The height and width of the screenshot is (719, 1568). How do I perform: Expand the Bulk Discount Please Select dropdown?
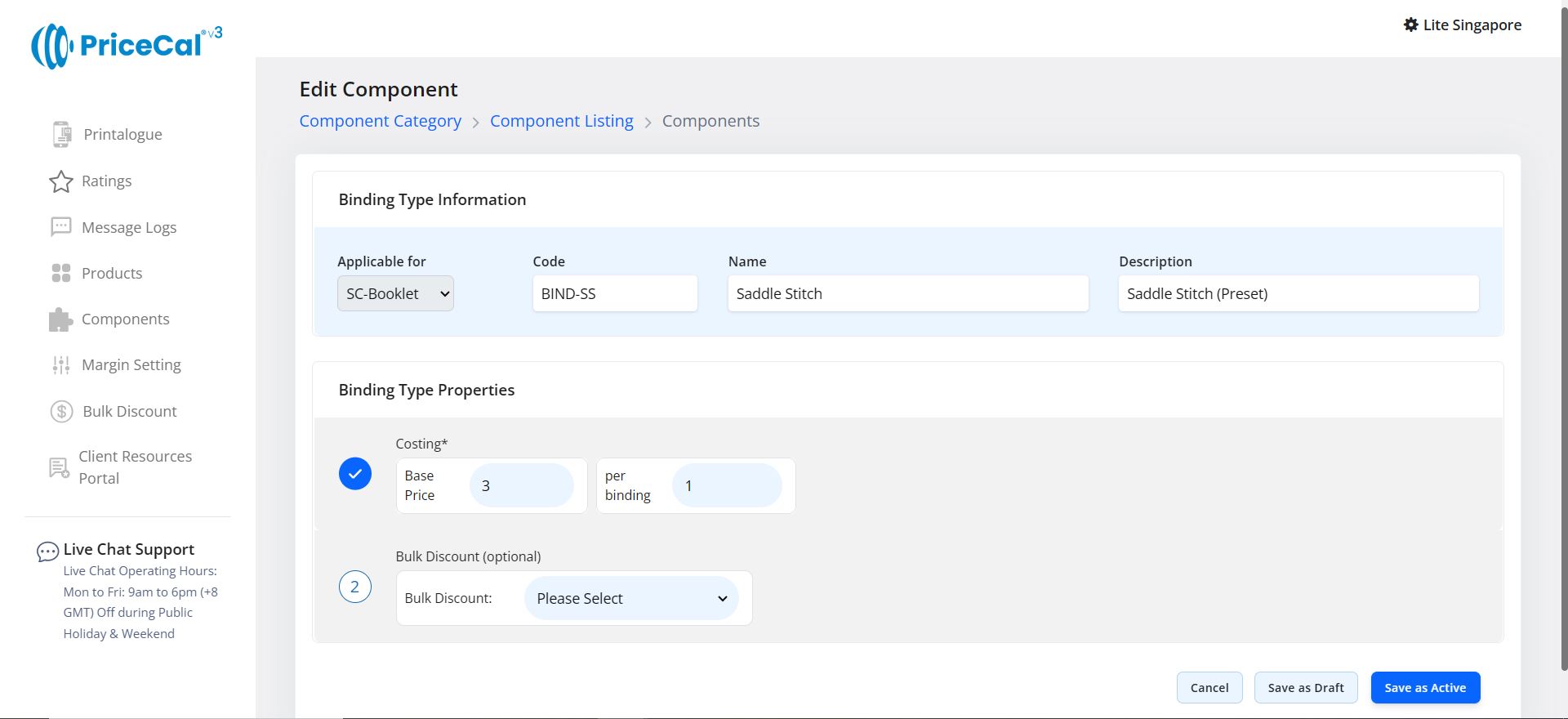[630, 599]
